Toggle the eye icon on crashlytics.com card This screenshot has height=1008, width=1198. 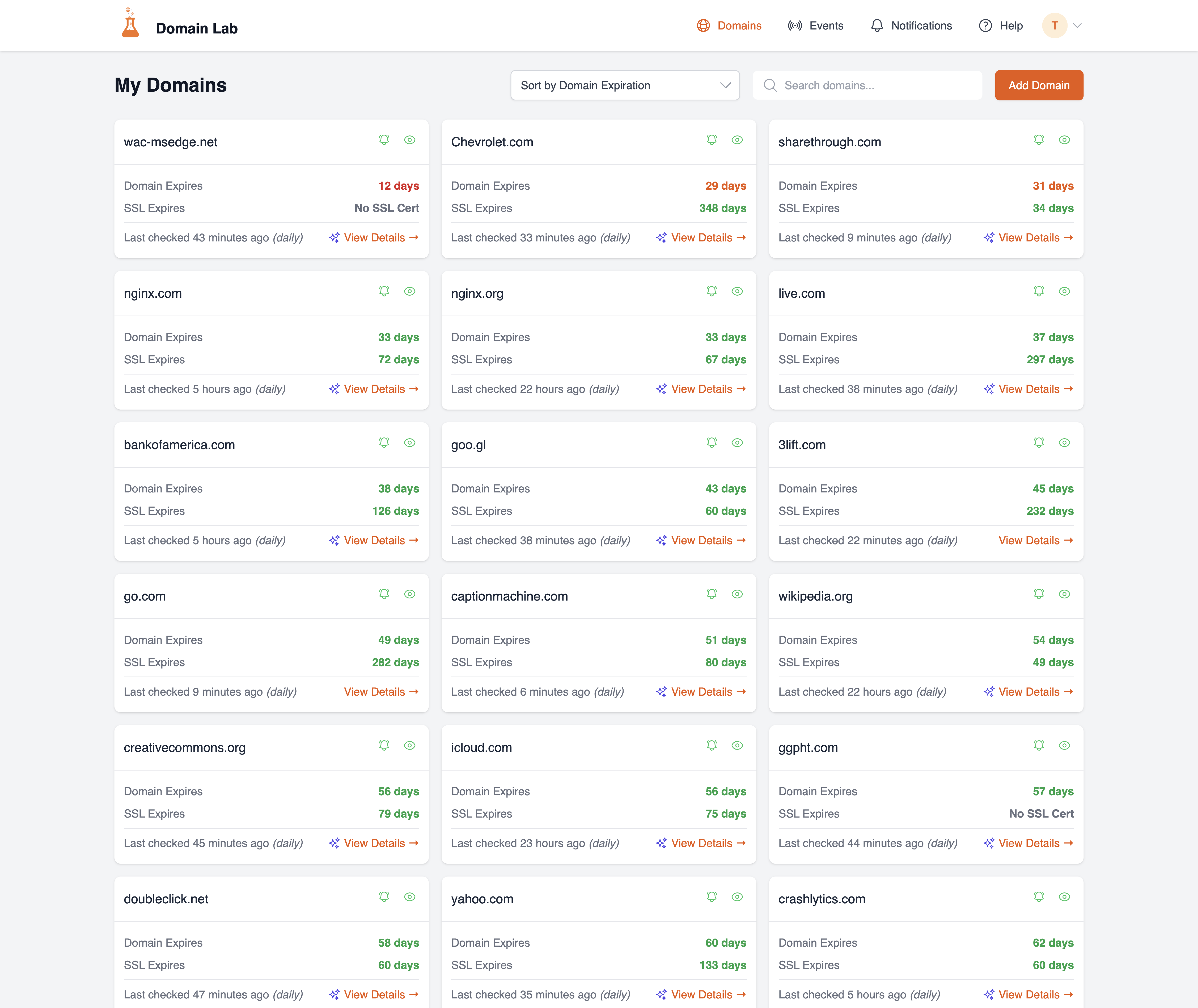(x=1064, y=896)
